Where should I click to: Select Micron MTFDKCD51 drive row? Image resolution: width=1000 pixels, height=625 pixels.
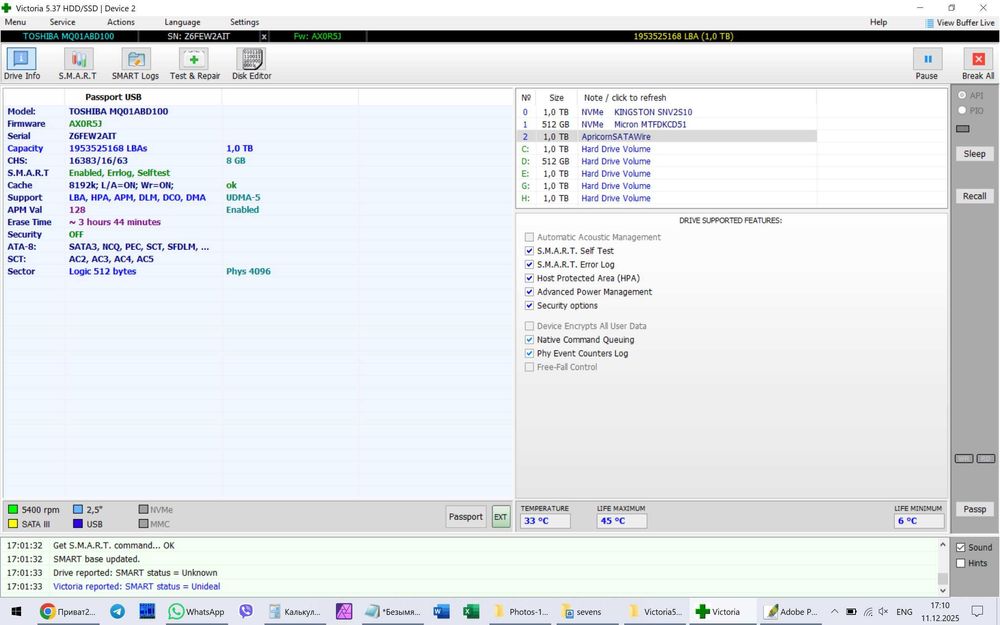pos(666,124)
